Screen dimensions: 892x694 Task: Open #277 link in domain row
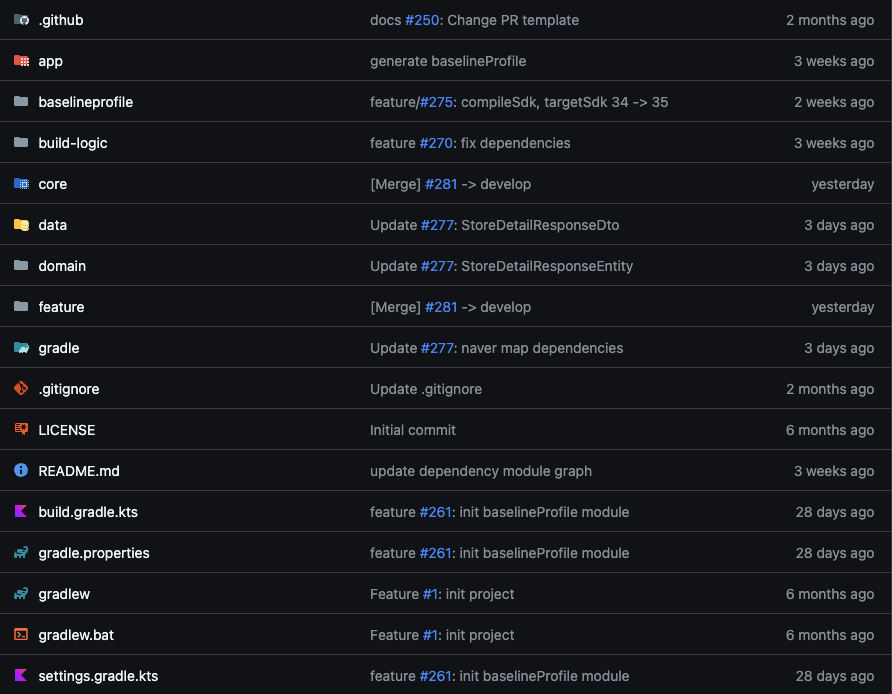click(x=437, y=266)
